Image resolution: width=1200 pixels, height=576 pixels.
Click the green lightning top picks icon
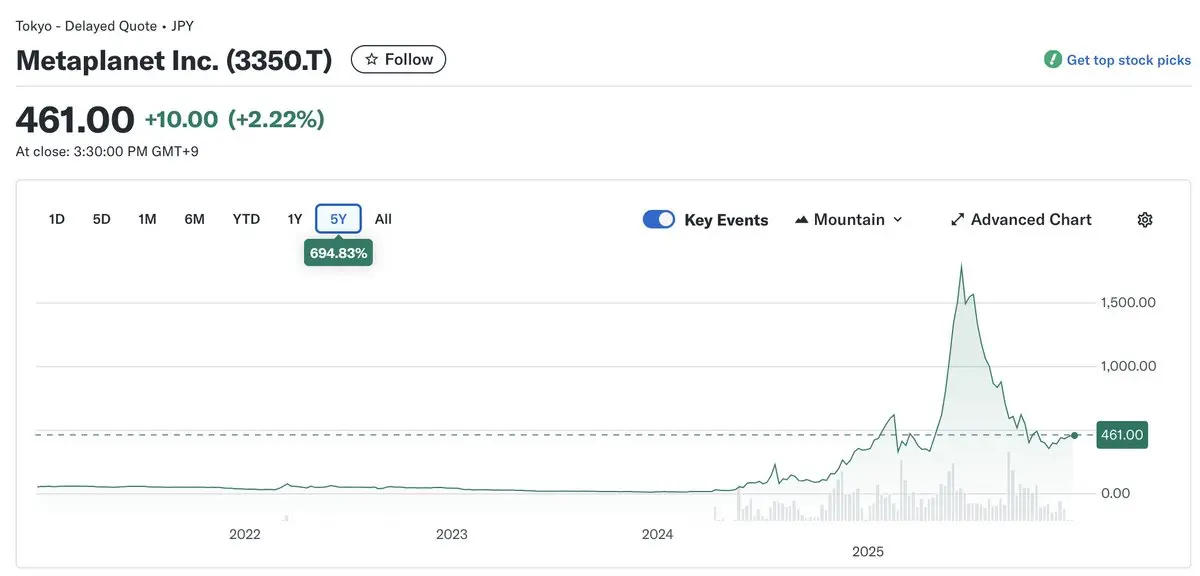[1052, 60]
